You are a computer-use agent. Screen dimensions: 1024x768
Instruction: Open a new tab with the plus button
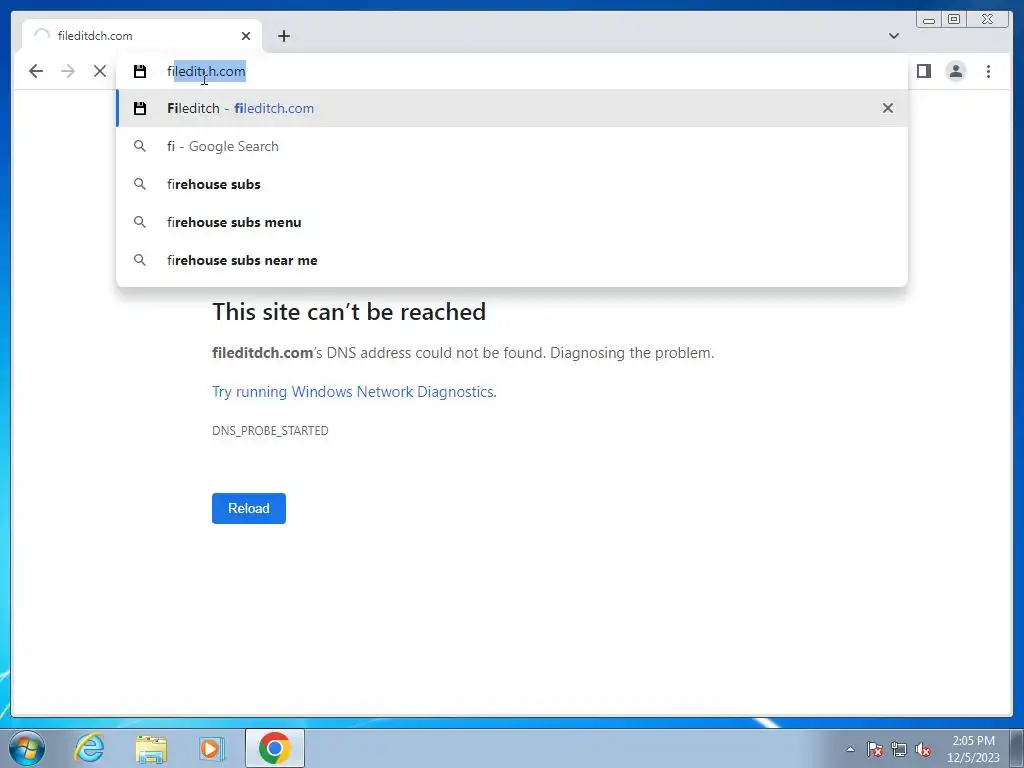tap(283, 36)
